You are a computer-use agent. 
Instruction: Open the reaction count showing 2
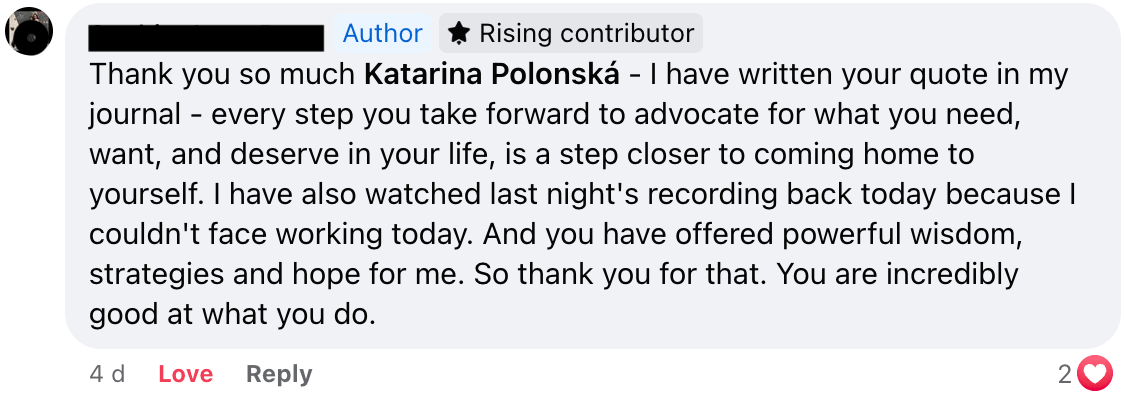(x=1065, y=374)
